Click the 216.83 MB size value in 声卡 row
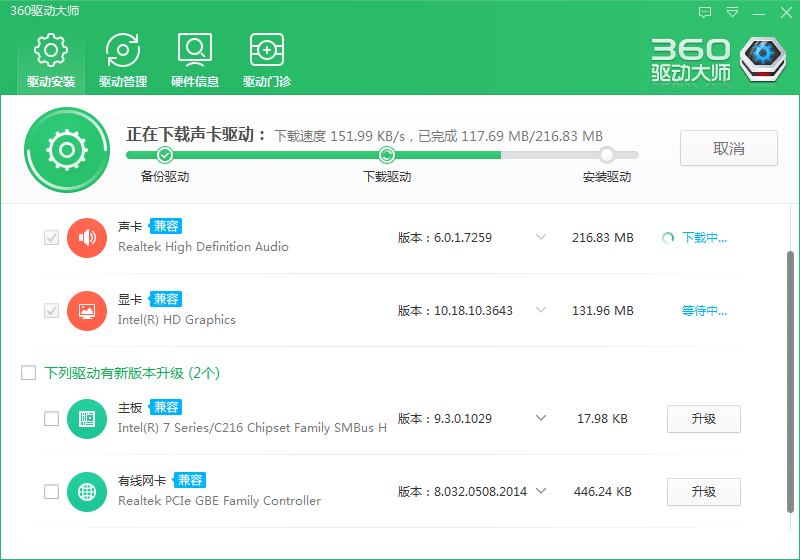The height and width of the screenshot is (560, 800). [603, 238]
